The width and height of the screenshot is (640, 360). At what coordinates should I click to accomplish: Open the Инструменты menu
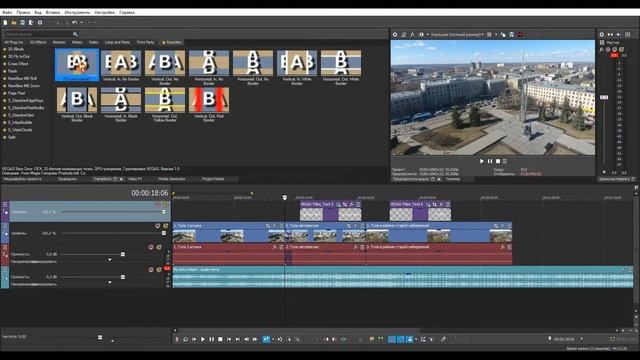coord(77,13)
